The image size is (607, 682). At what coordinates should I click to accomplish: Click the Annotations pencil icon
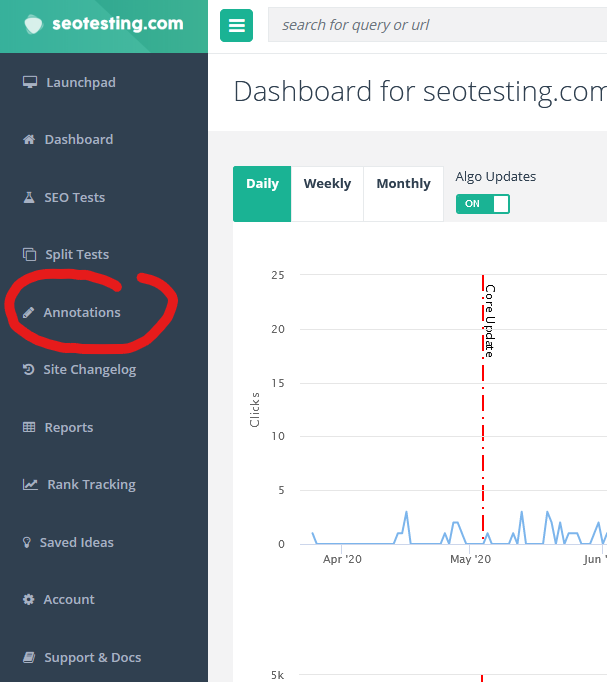click(28, 312)
